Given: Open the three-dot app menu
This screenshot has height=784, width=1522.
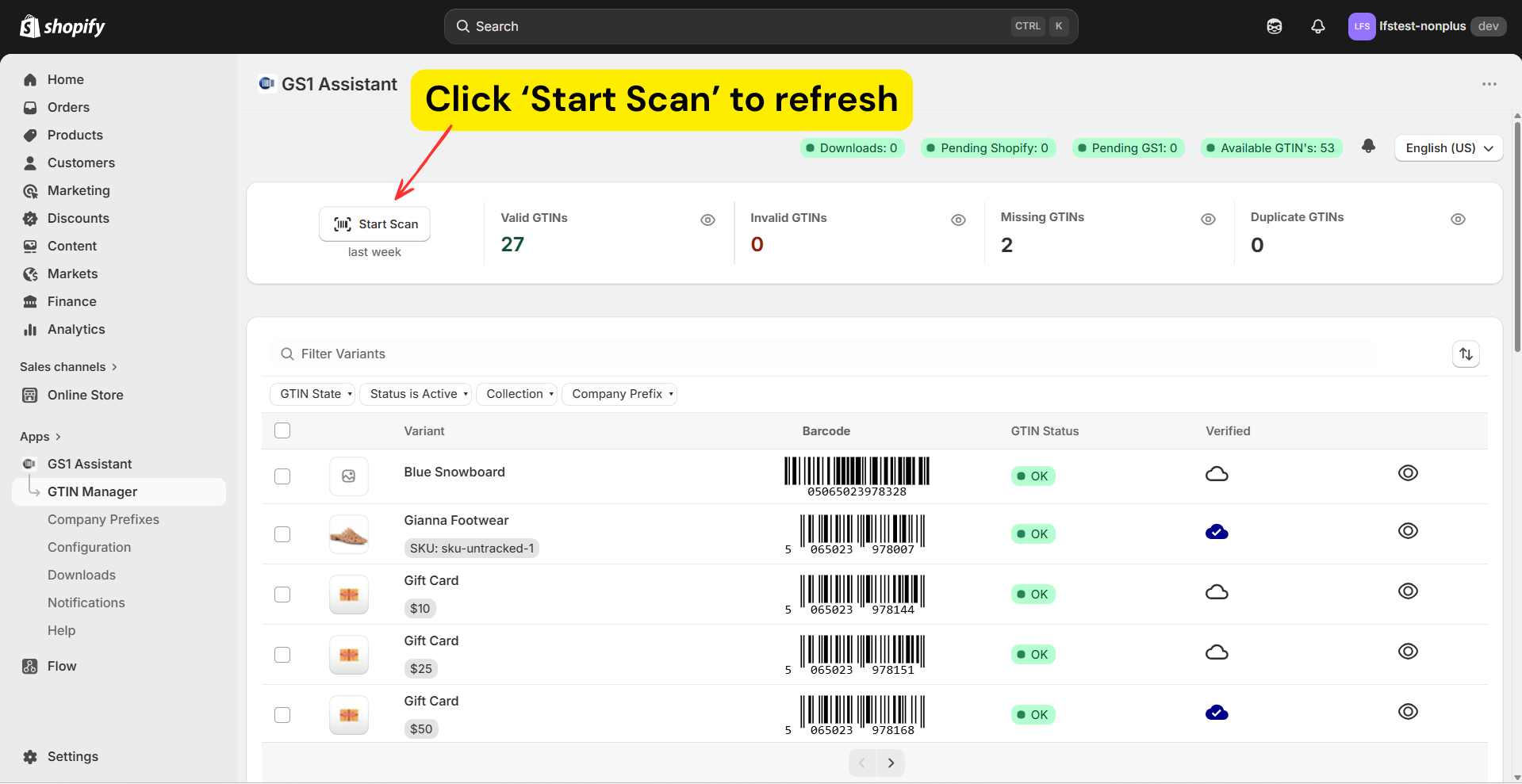Looking at the screenshot, I should tap(1489, 84).
